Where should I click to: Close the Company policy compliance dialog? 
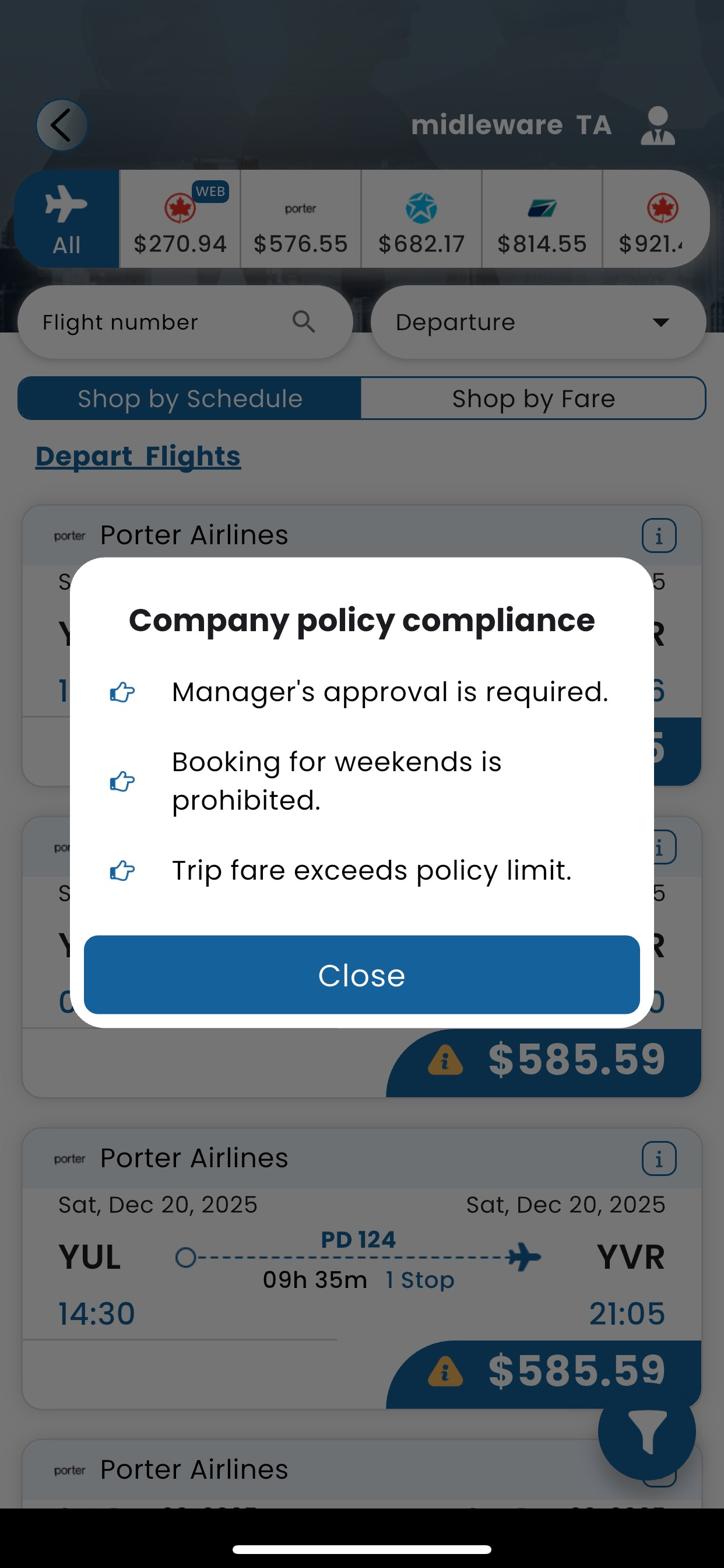362,975
